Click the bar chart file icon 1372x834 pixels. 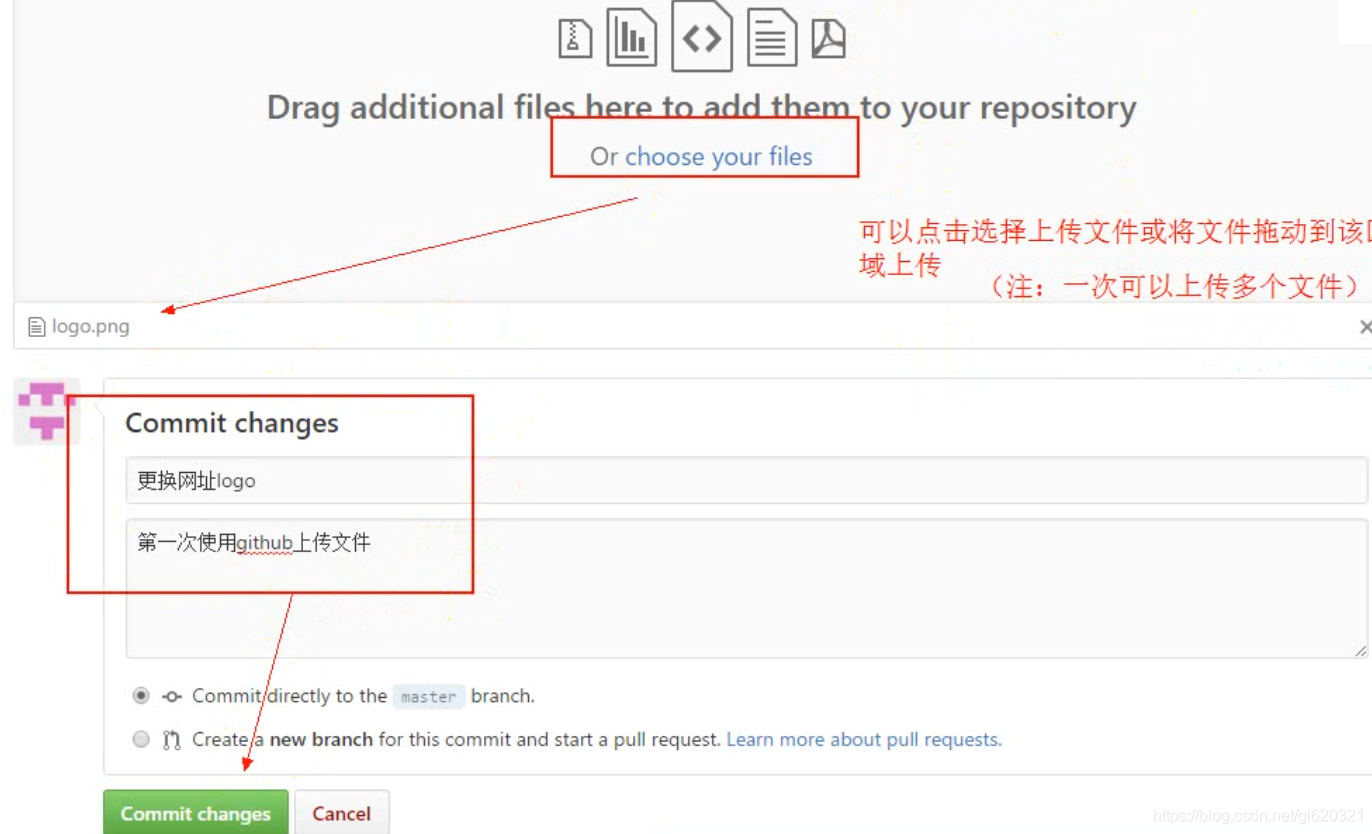tap(632, 37)
